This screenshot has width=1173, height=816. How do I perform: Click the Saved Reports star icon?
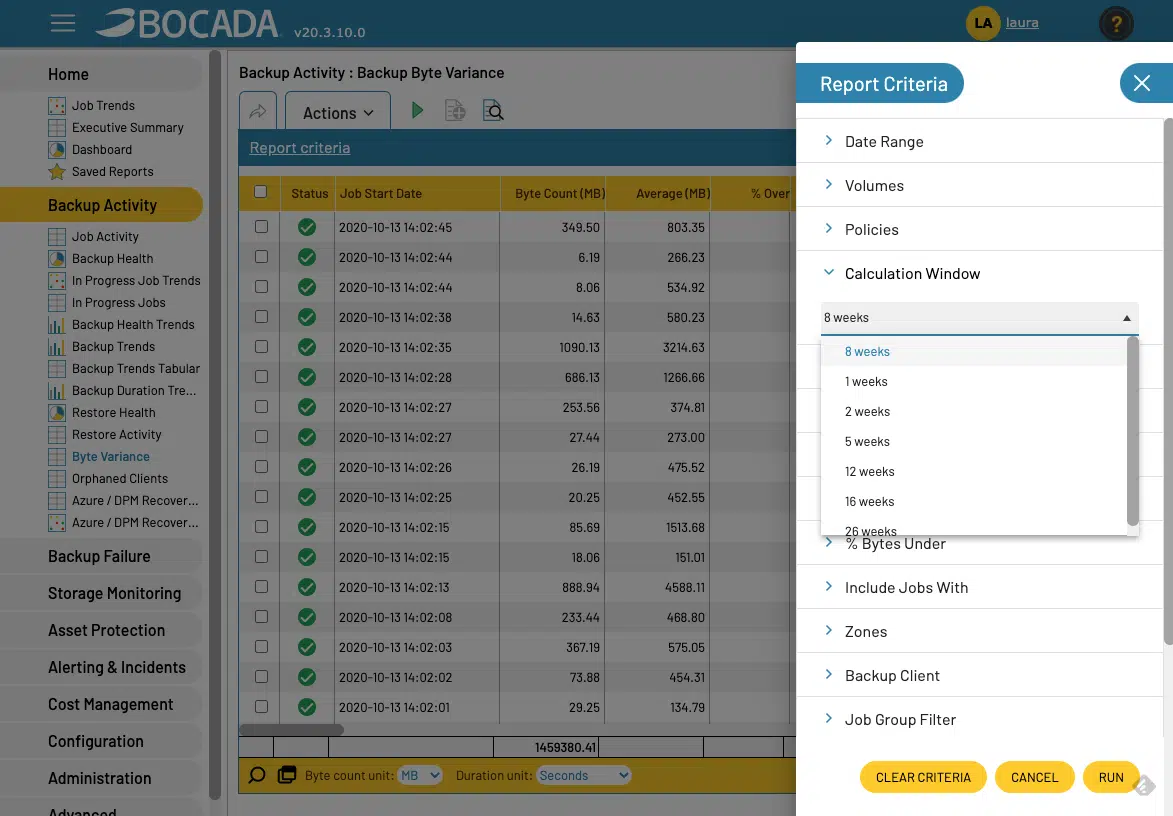click(x=57, y=171)
